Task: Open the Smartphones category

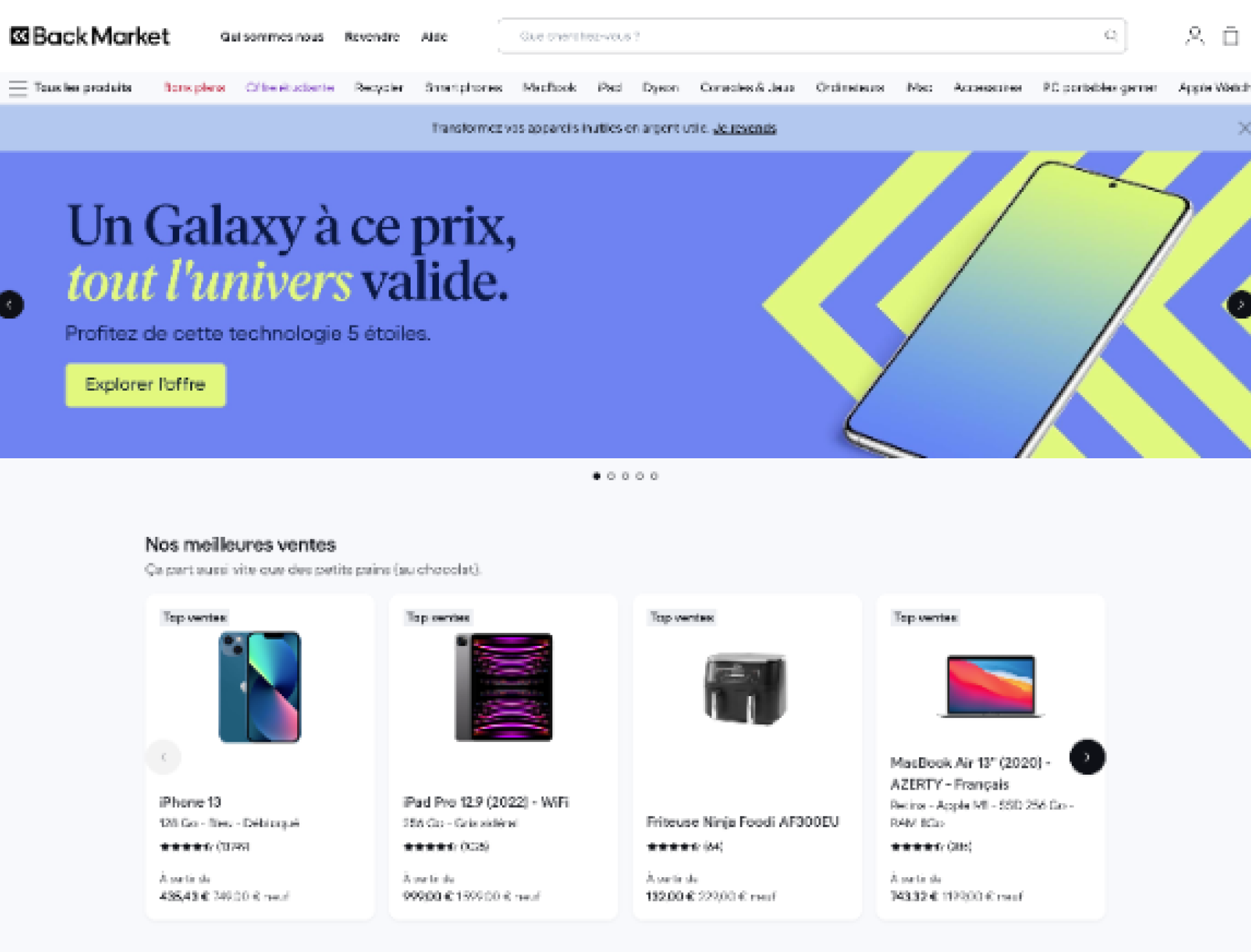Action: [x=463, y=88]
